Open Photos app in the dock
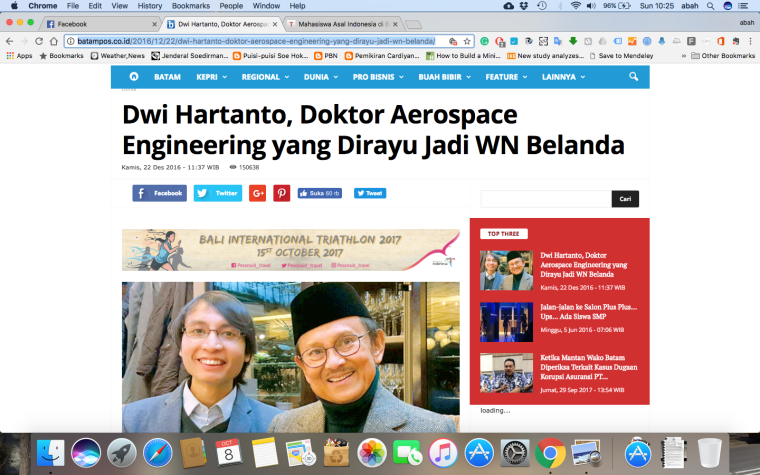Image resolution: width=760 pixels, height=475 pixels. click(x=372, y=453)
